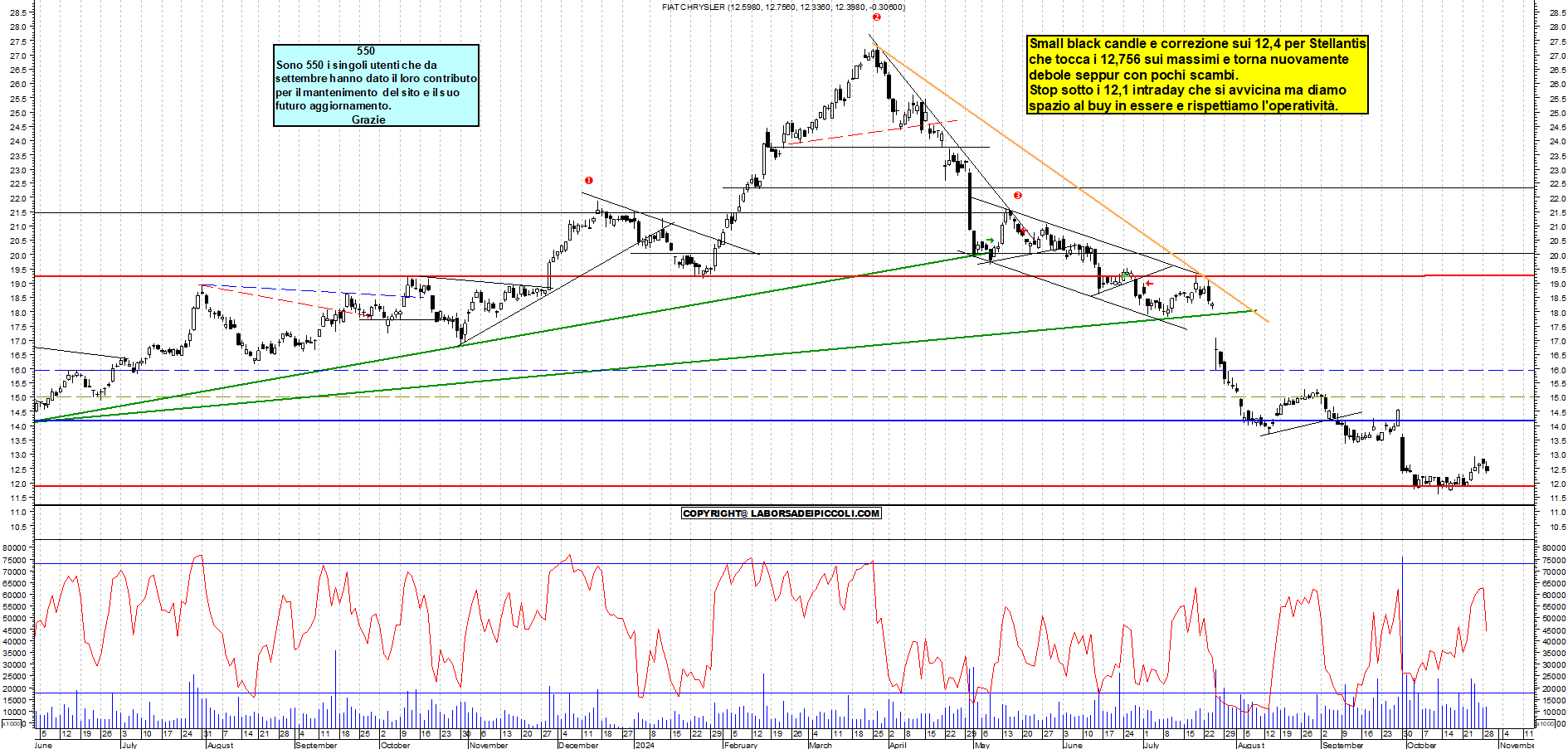Click the "28.5" value on left price axis
The width and height of the screenshot is (1568, 749).
click(18, 12)
